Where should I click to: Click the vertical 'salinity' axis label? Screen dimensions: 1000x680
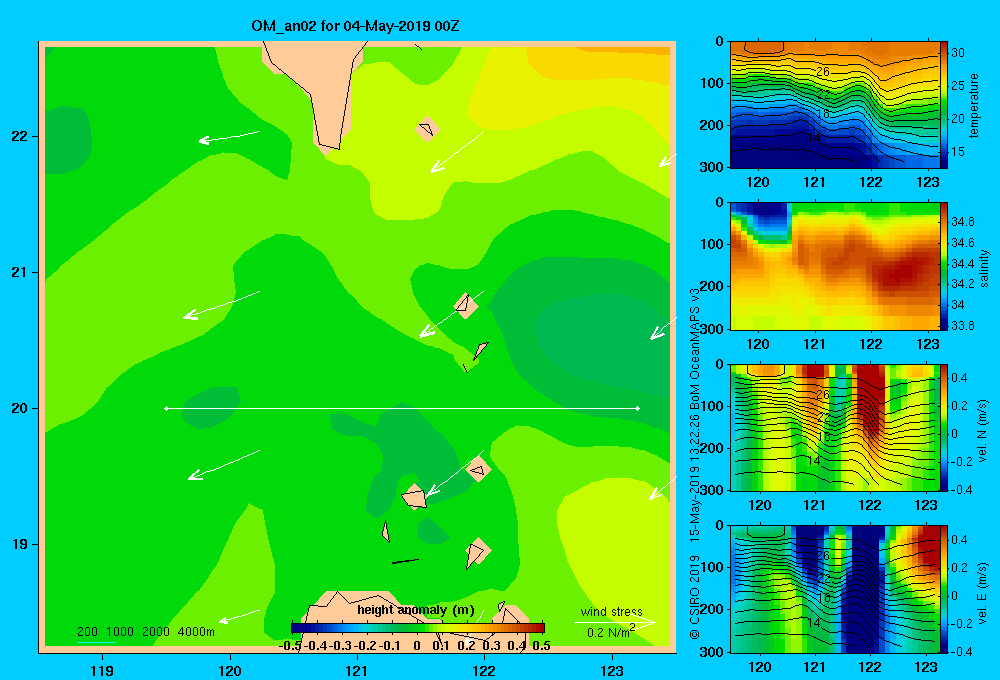[984, 267]
